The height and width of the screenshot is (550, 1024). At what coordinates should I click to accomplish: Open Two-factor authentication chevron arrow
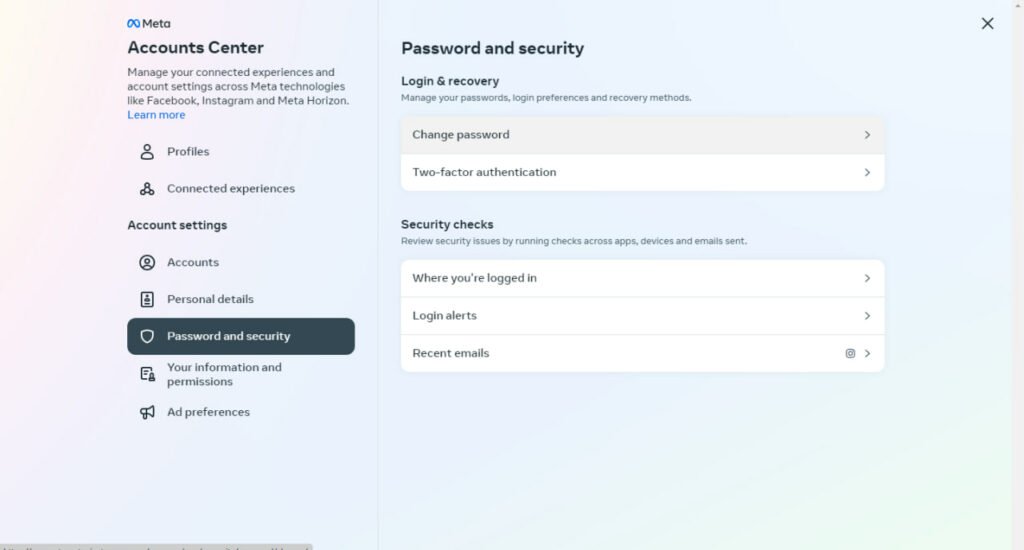tap(867, 173)
